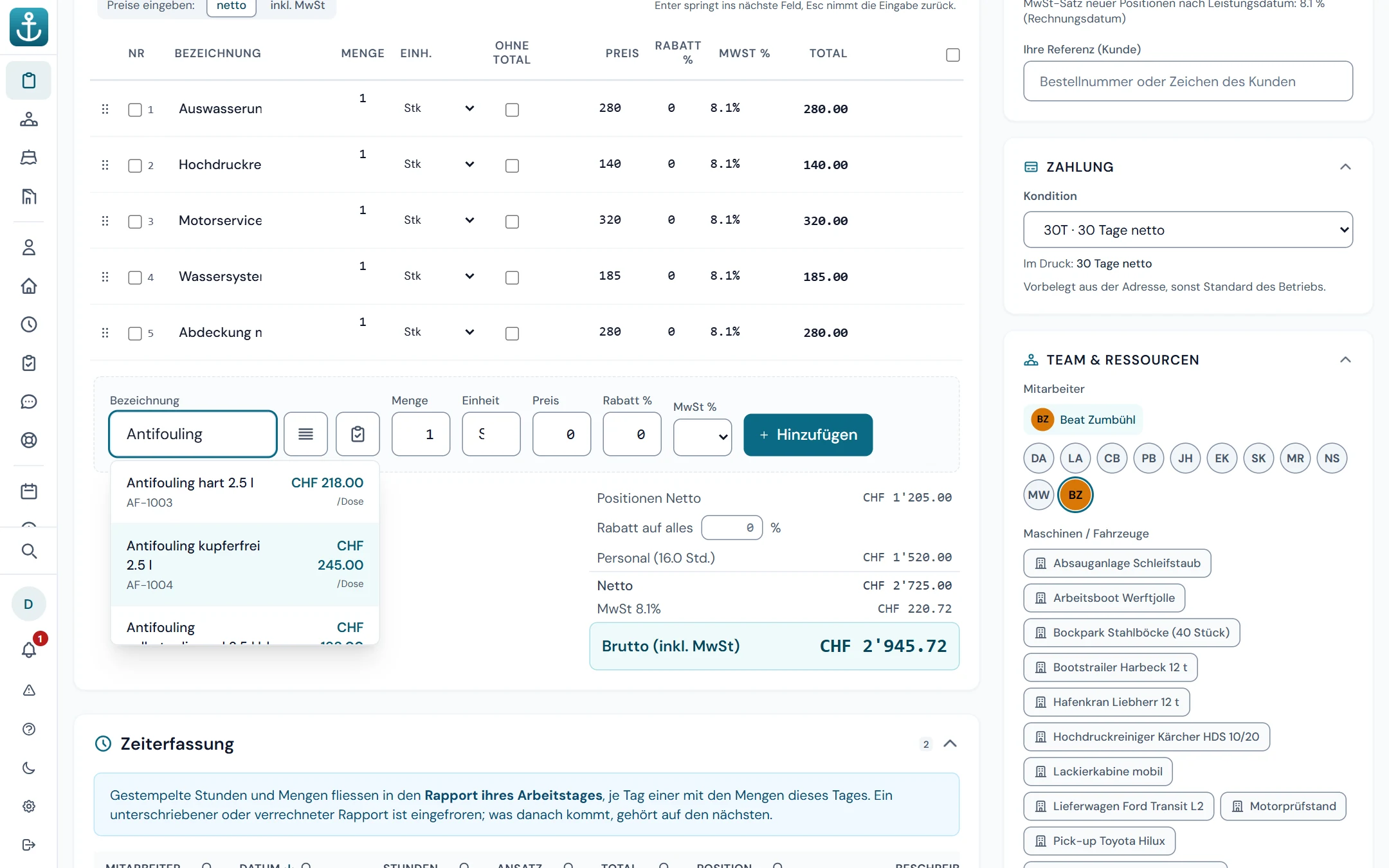
Task: Click the logout icon in sidebar
Action: 29,845
